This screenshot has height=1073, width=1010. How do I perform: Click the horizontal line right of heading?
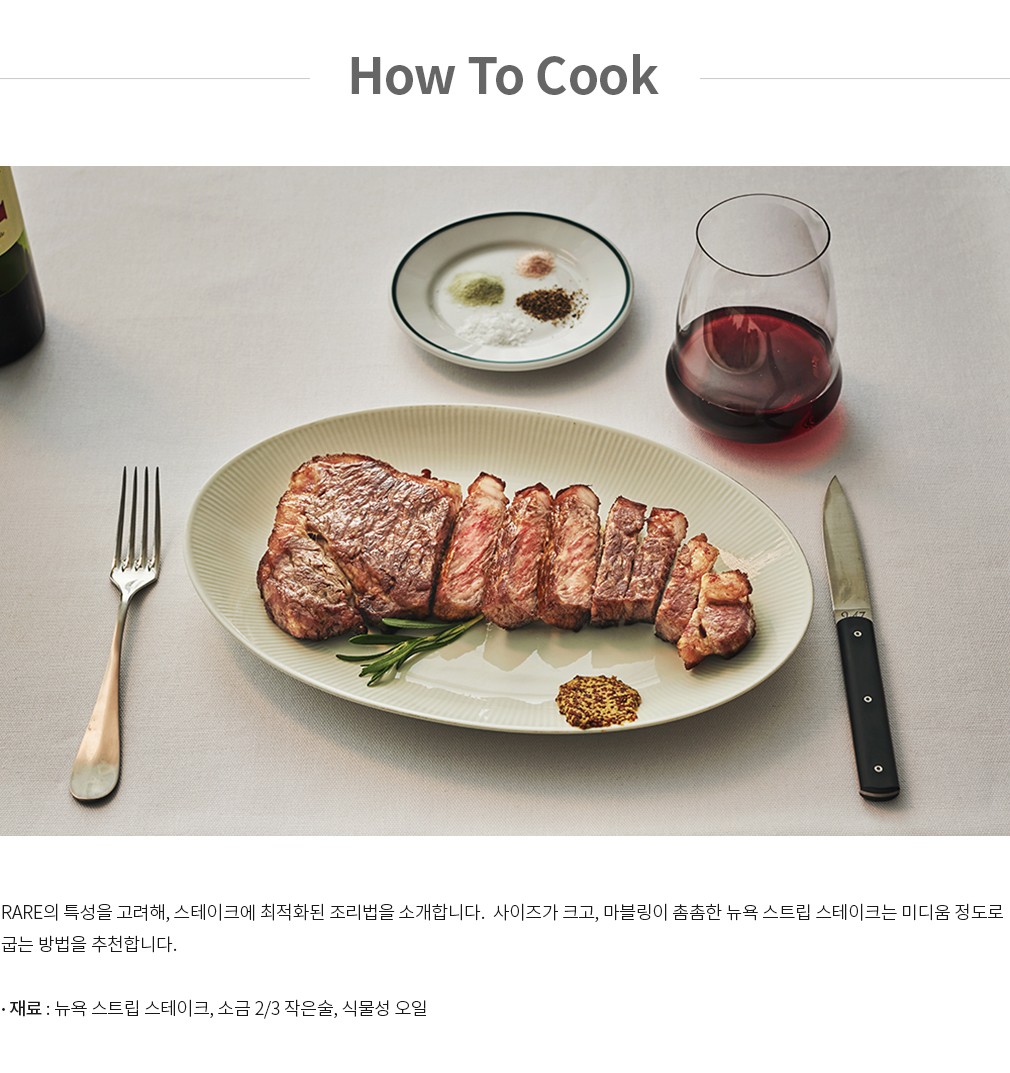(855, 78)
